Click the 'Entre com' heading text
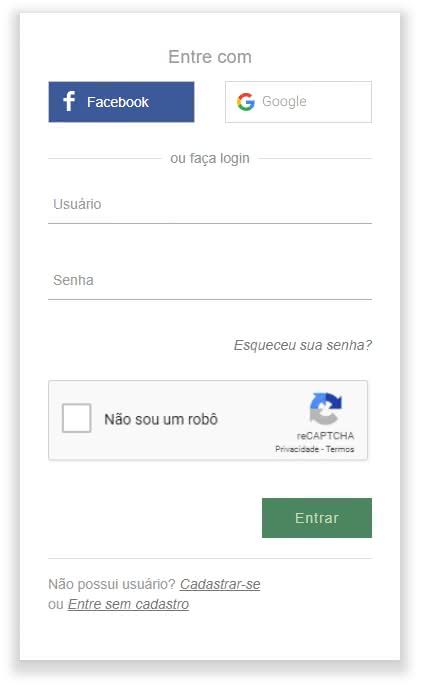Viewport: 422px width, 687px height. tap(210, 57)
